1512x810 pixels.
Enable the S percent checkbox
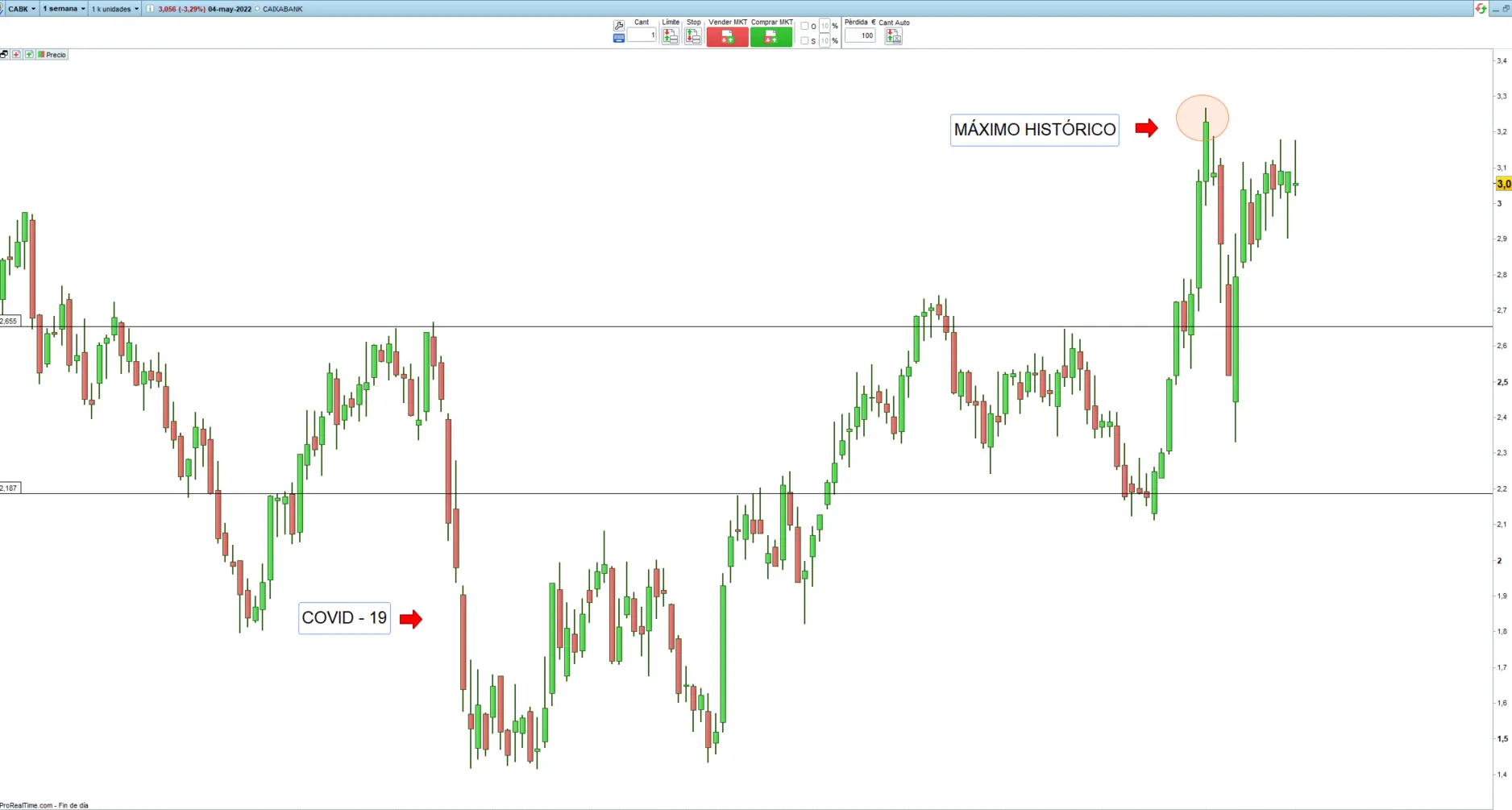click(x=804, y=40)
